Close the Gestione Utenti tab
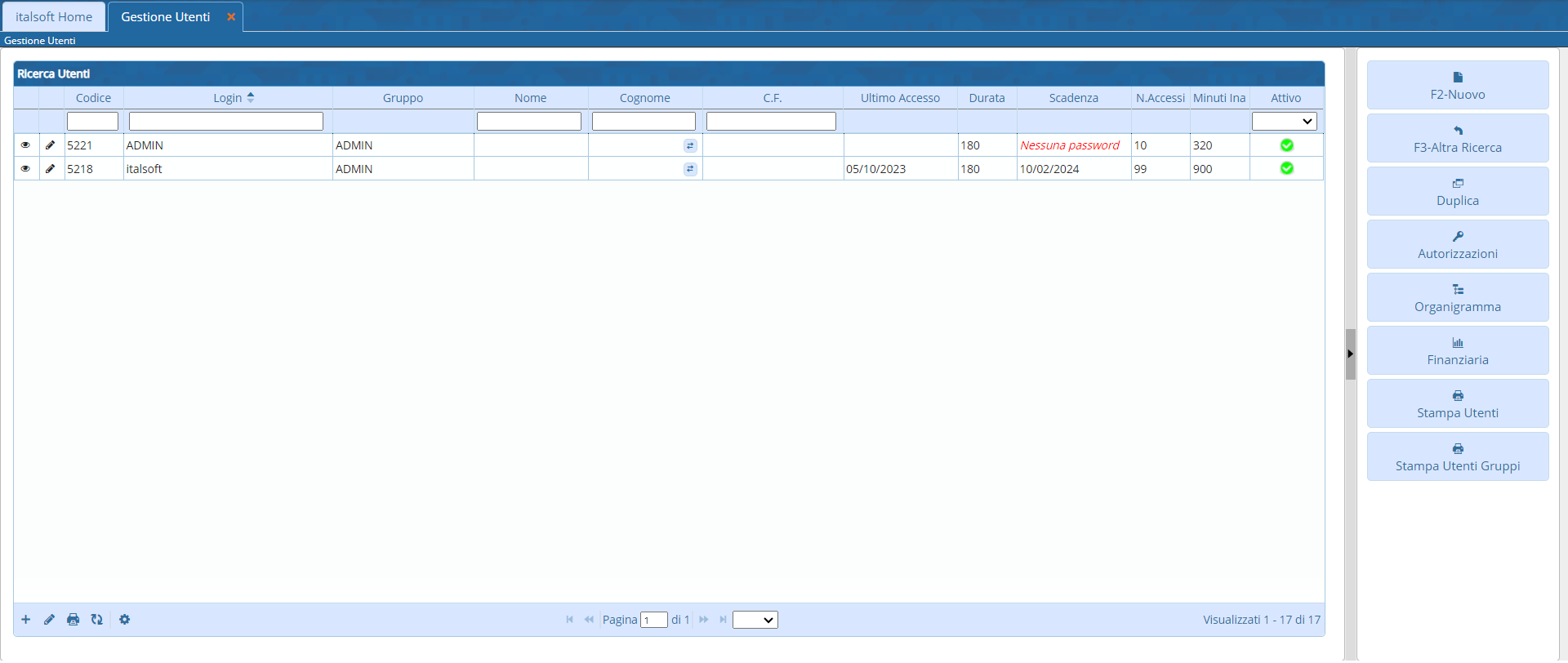The height and width of the screenshot is (663, 1568). click(x=231, y=17)
